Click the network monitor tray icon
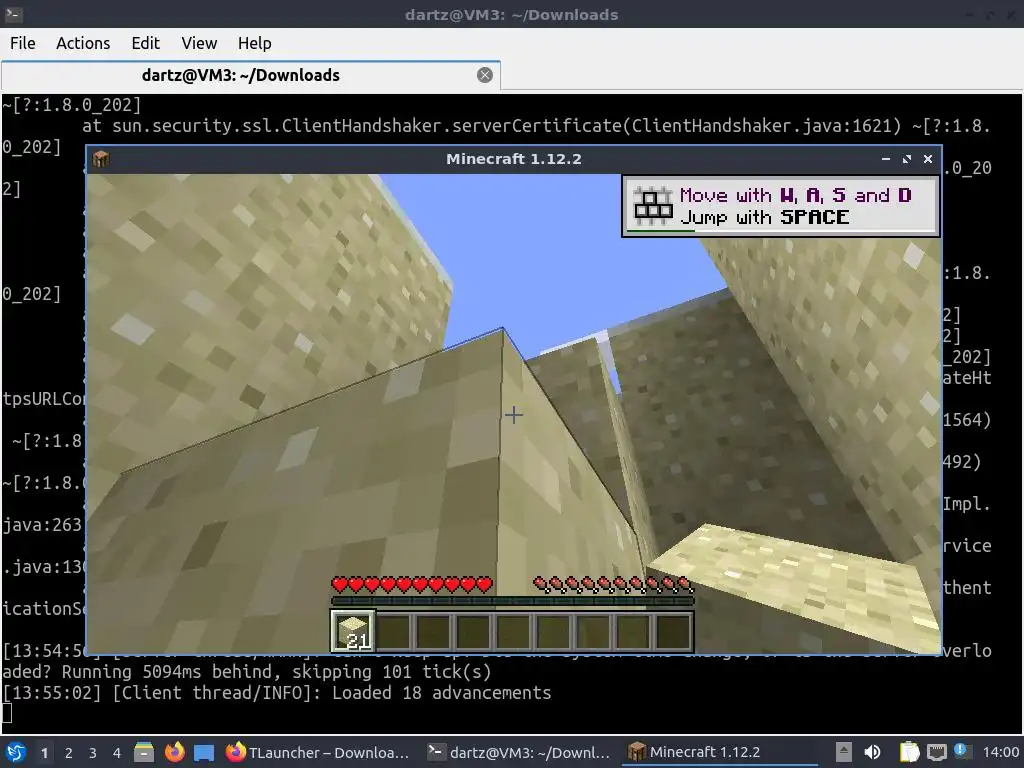The image size is (1024, 768). pyautogui.click(x=936, y=752)
